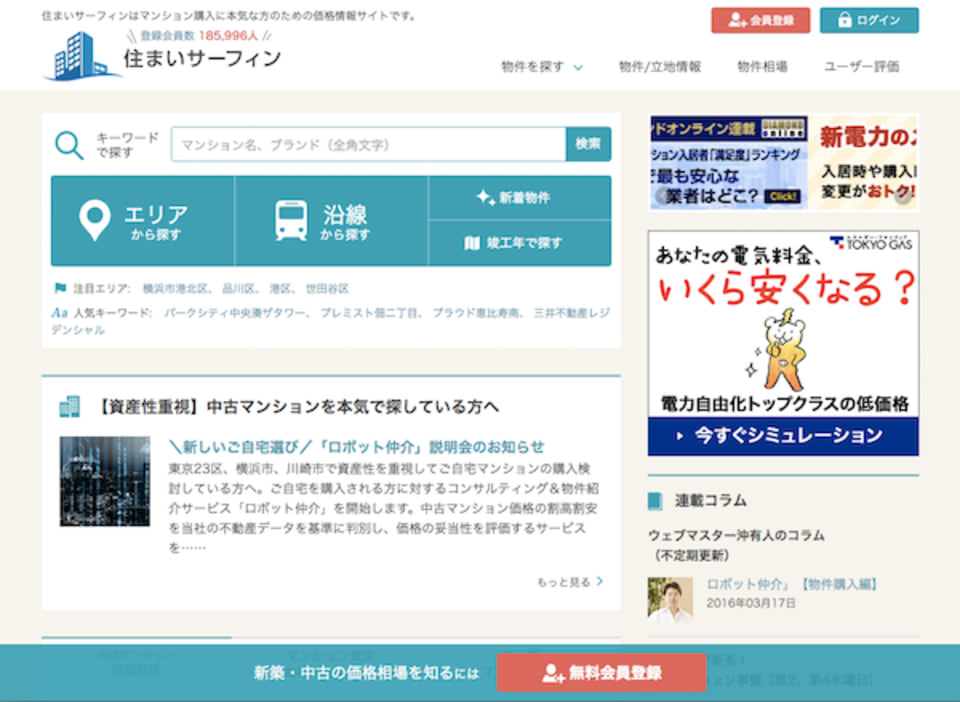This screenshot has width=960, height=702.
Task: Click 三井不動産レジデンシャル keyword link
Action: tap(571, 313)
